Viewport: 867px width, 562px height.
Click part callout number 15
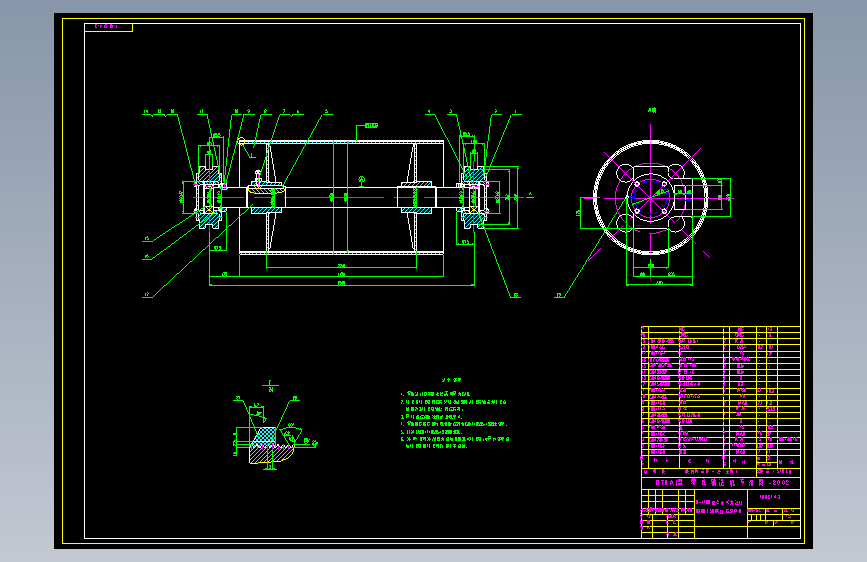point(147,239)
